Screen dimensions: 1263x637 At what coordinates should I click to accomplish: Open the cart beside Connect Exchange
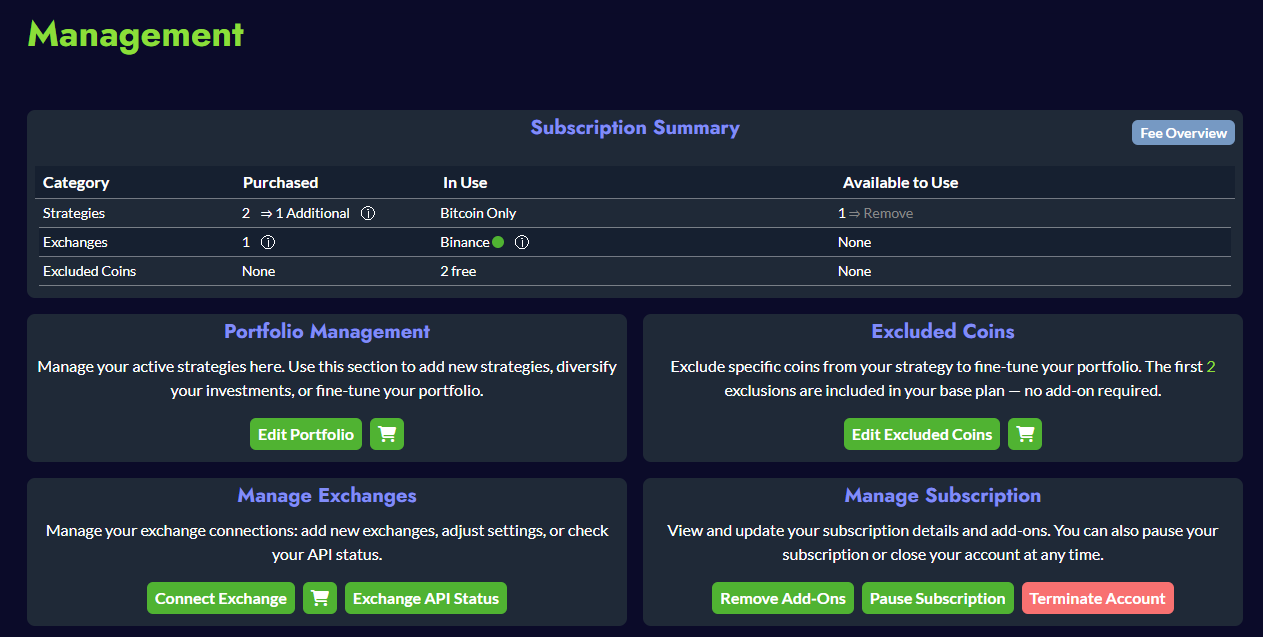tap(320, 598)
